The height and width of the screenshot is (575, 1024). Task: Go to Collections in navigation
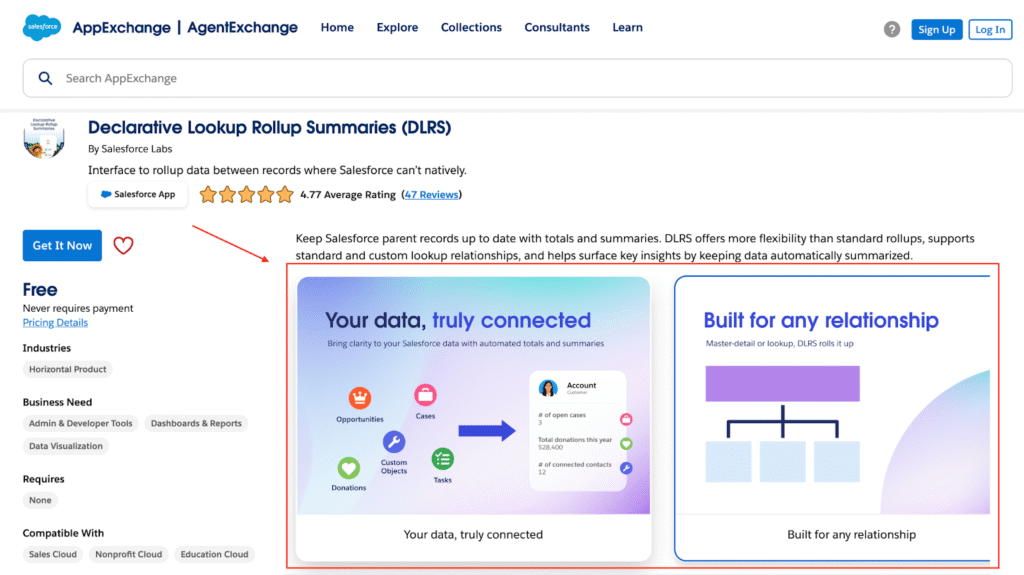pos(471,27)
